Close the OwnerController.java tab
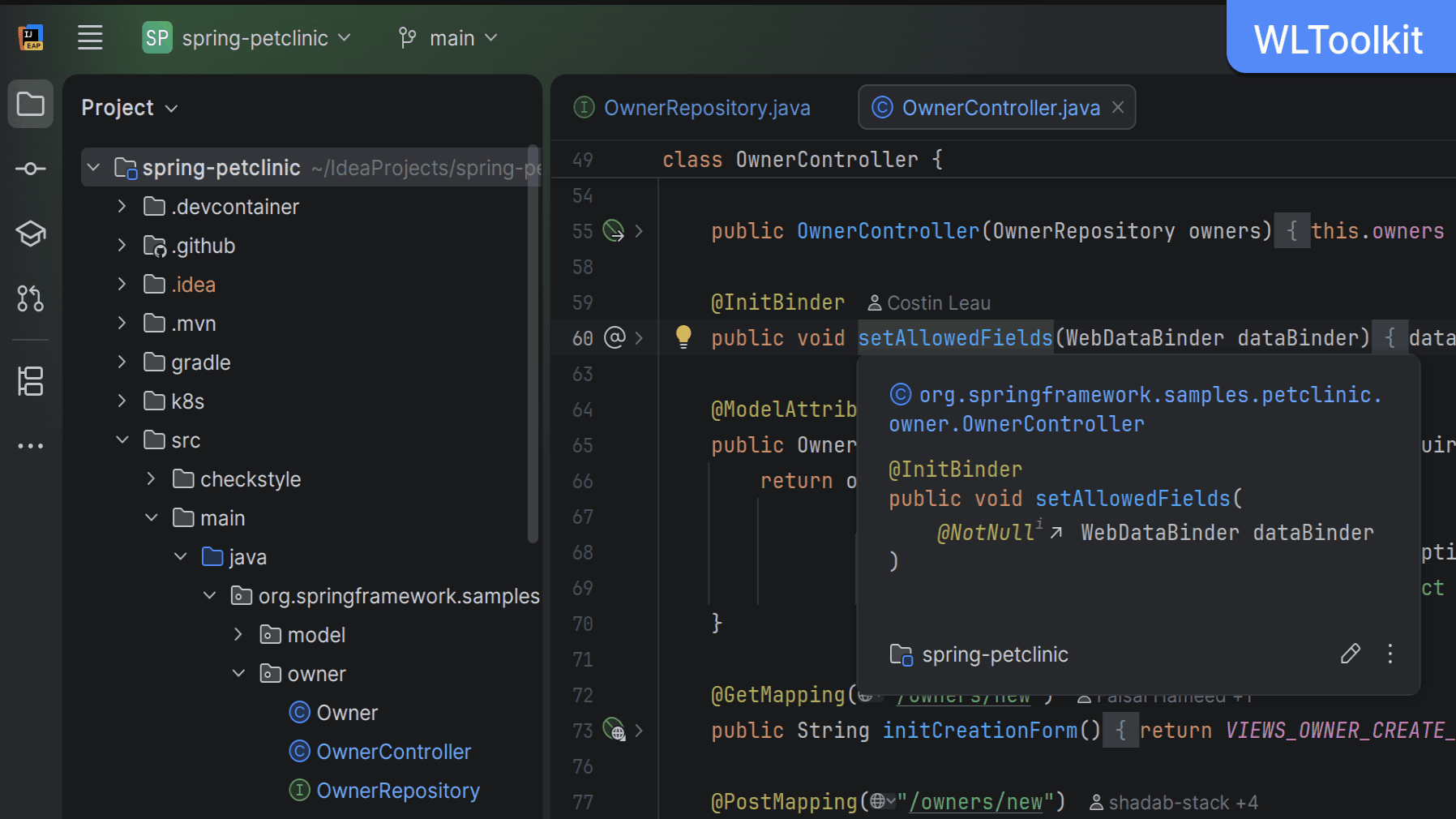Screen dimensions: 1456x819 click(1118, 107)
